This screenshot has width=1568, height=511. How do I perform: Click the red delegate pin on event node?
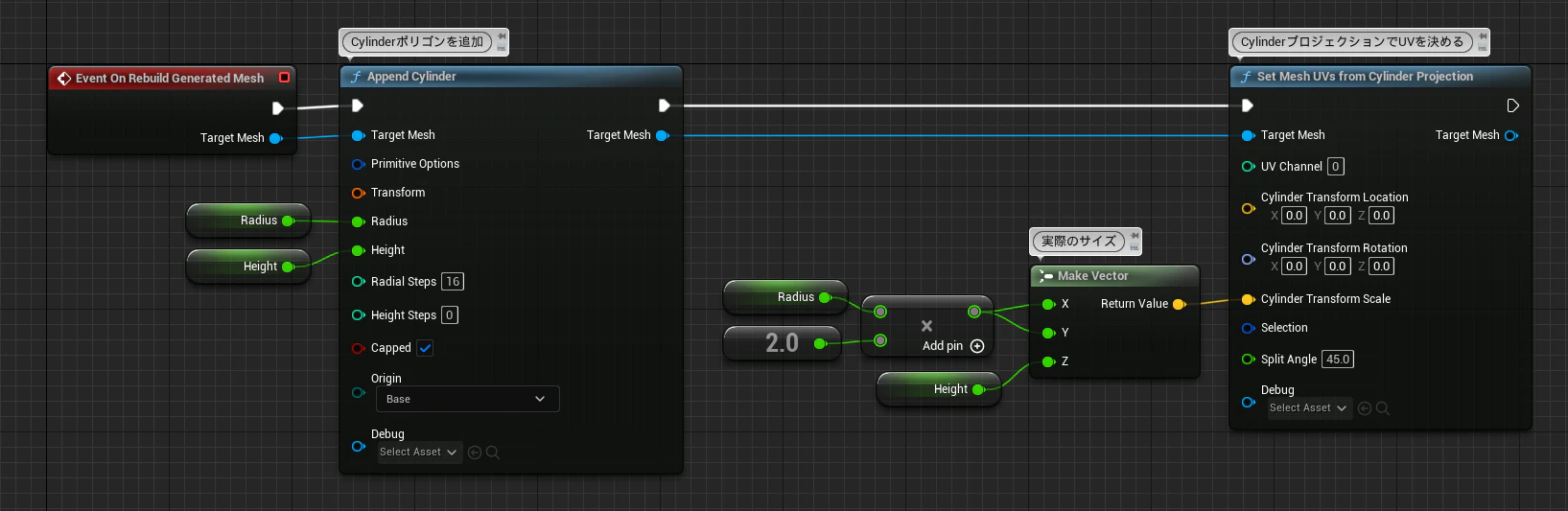pyautogui.click(x=284, y=78)
